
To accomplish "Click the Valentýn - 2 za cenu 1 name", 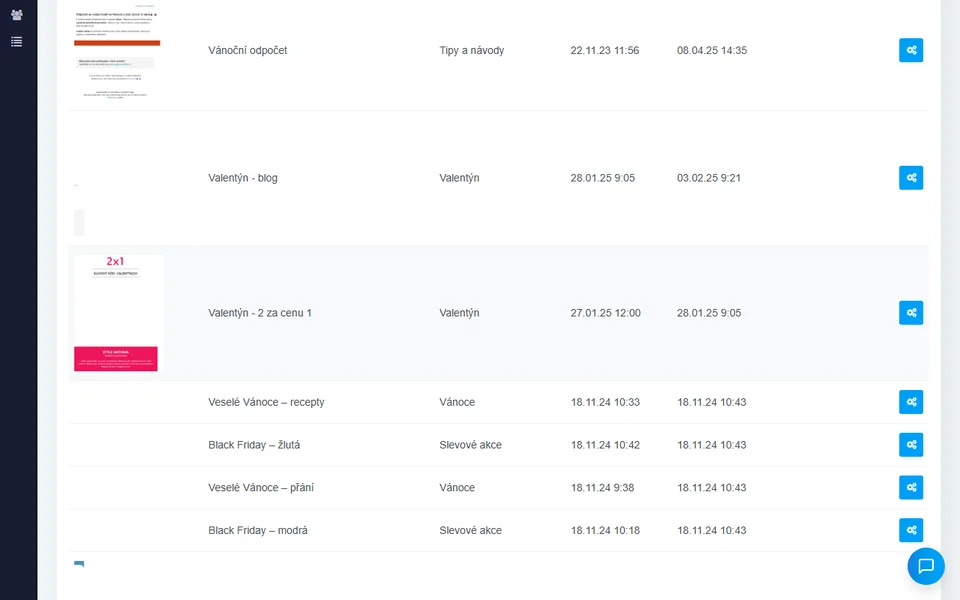I will 260,313.
